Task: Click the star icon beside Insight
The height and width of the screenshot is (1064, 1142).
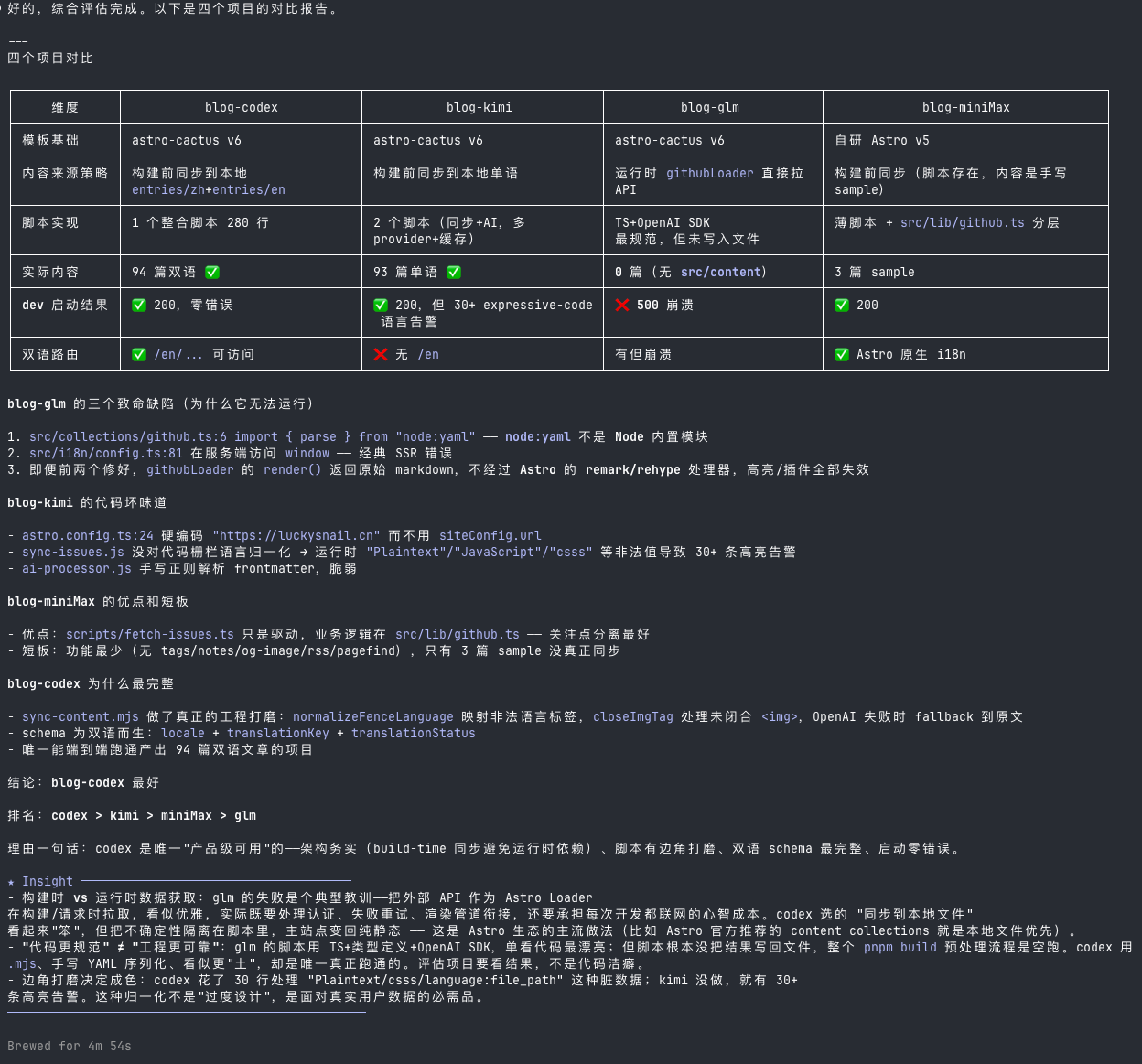Action: click(x=11, y=881)
